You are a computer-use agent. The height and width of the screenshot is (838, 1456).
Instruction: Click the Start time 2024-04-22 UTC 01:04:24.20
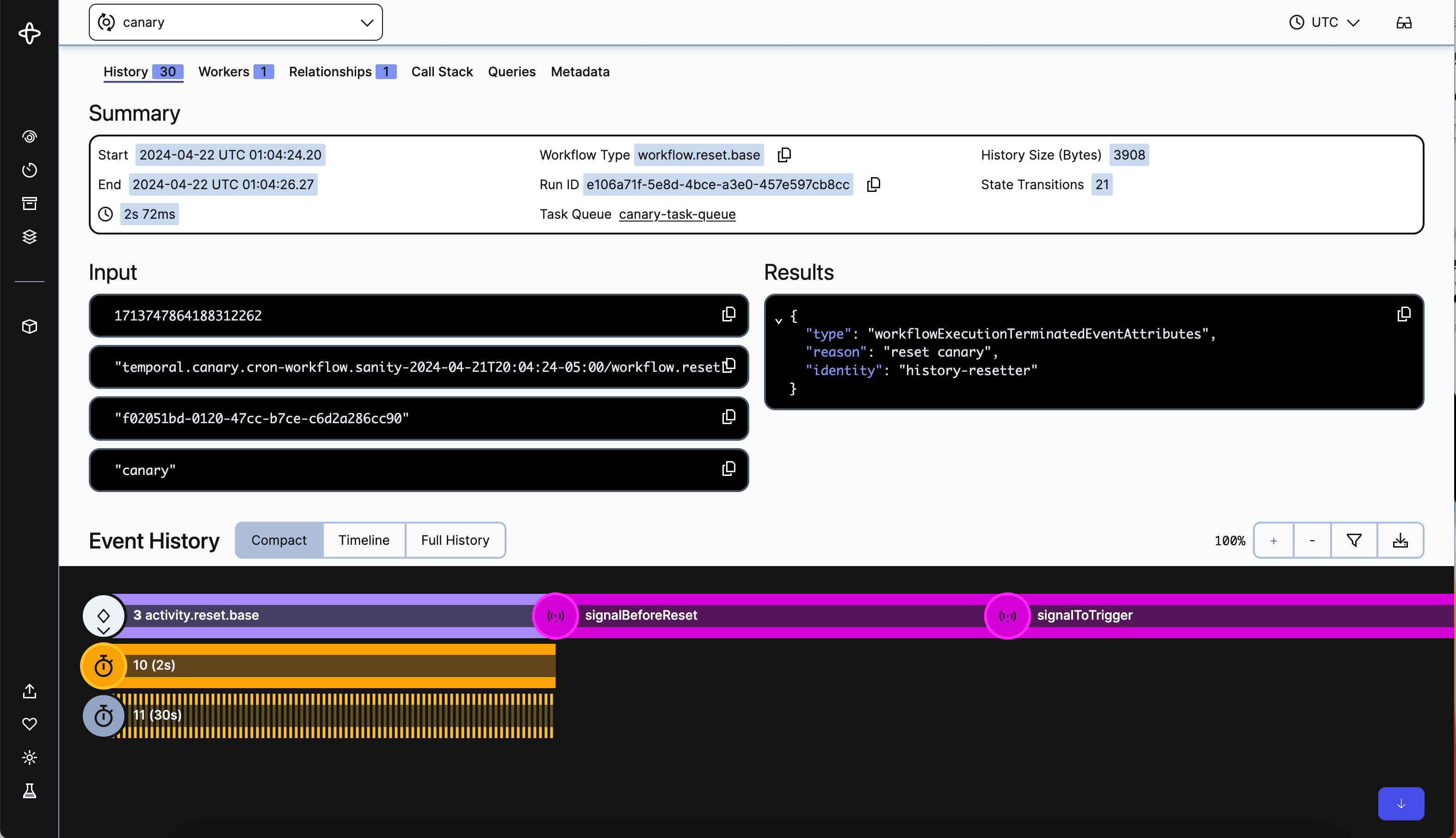click(x=230, y=155)
